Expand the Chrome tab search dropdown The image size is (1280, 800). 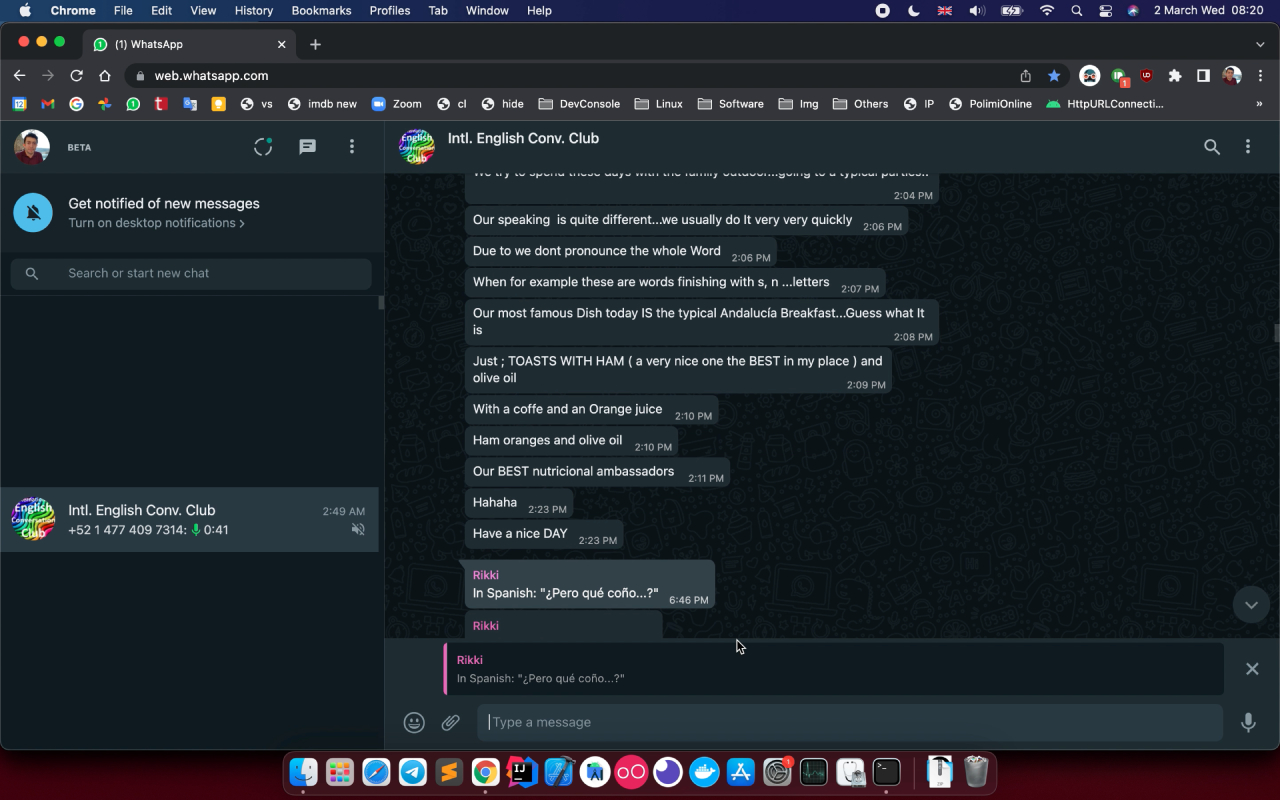pyautogui.click(x=1260, y=44)
